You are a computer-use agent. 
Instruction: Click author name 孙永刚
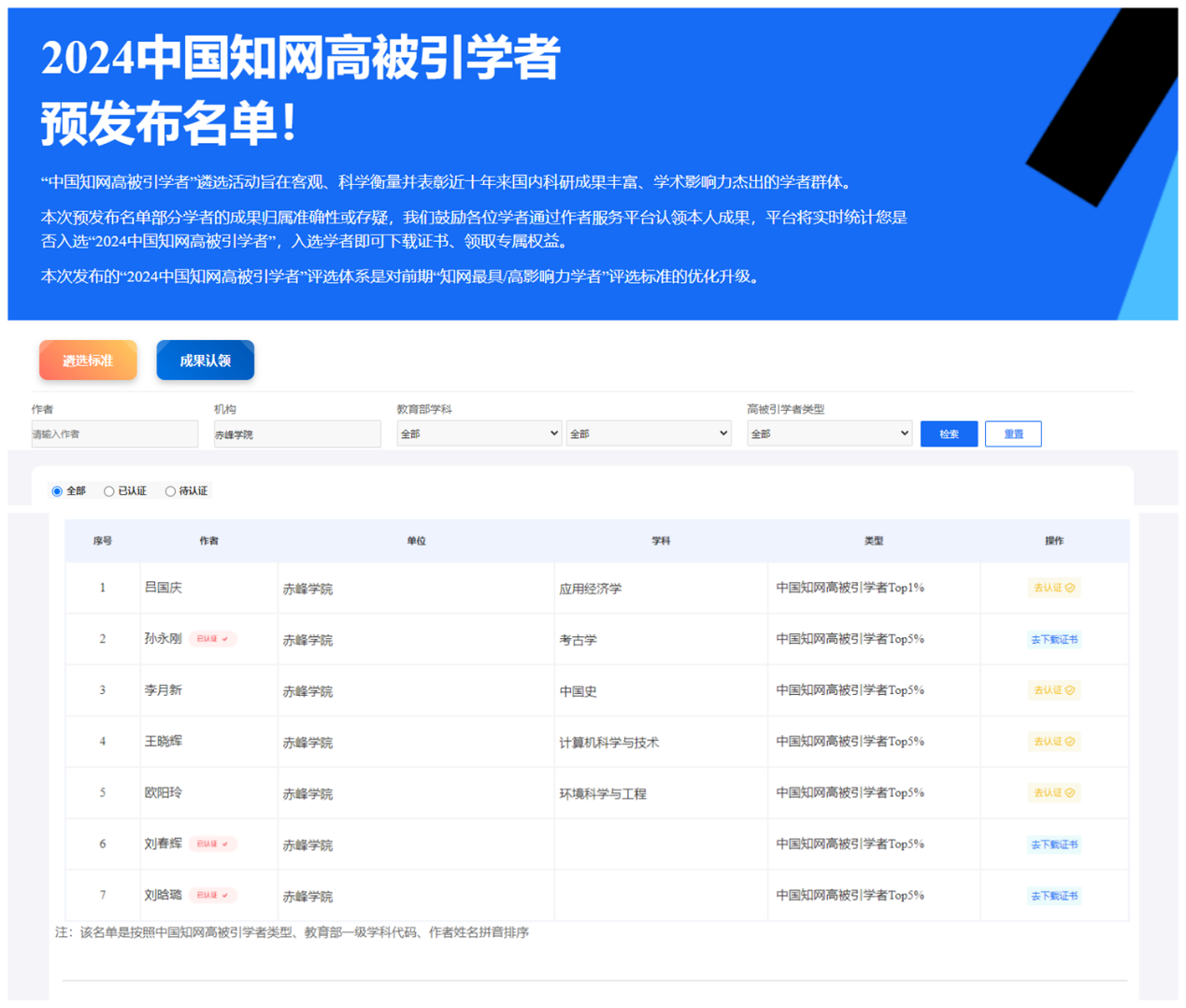tap(164, 639)
